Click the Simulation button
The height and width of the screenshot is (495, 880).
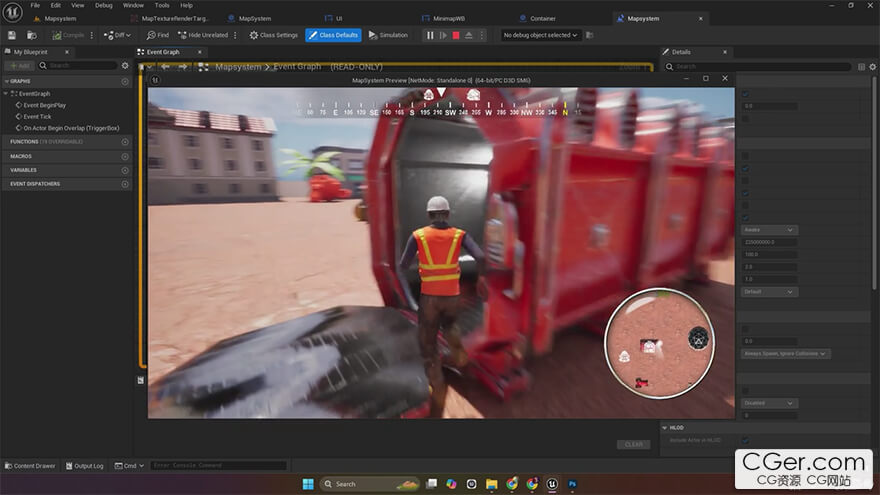pyautogui.click(x=388, y=35)
